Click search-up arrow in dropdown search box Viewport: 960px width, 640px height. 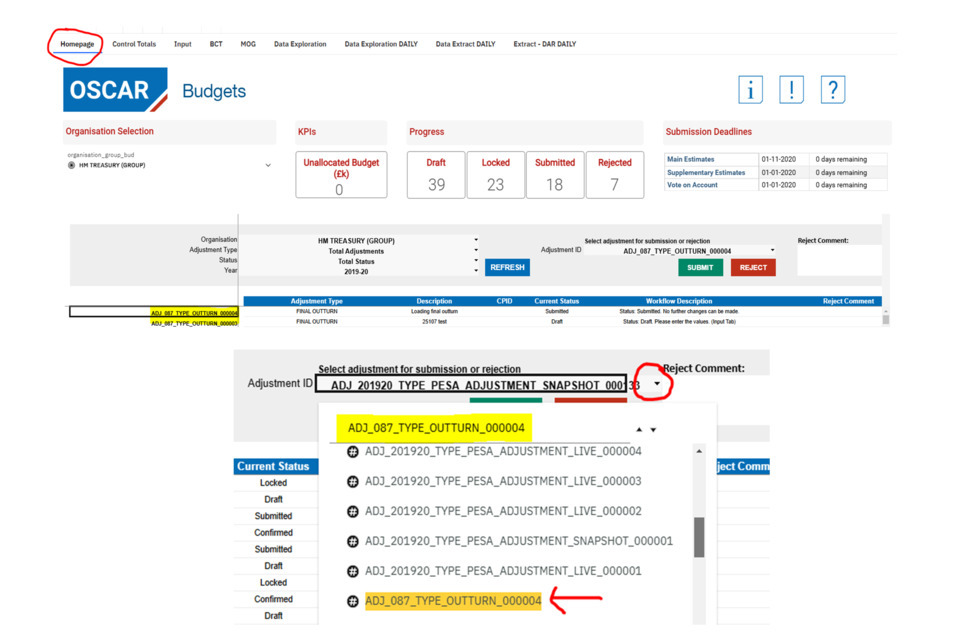tap(639, 430)
